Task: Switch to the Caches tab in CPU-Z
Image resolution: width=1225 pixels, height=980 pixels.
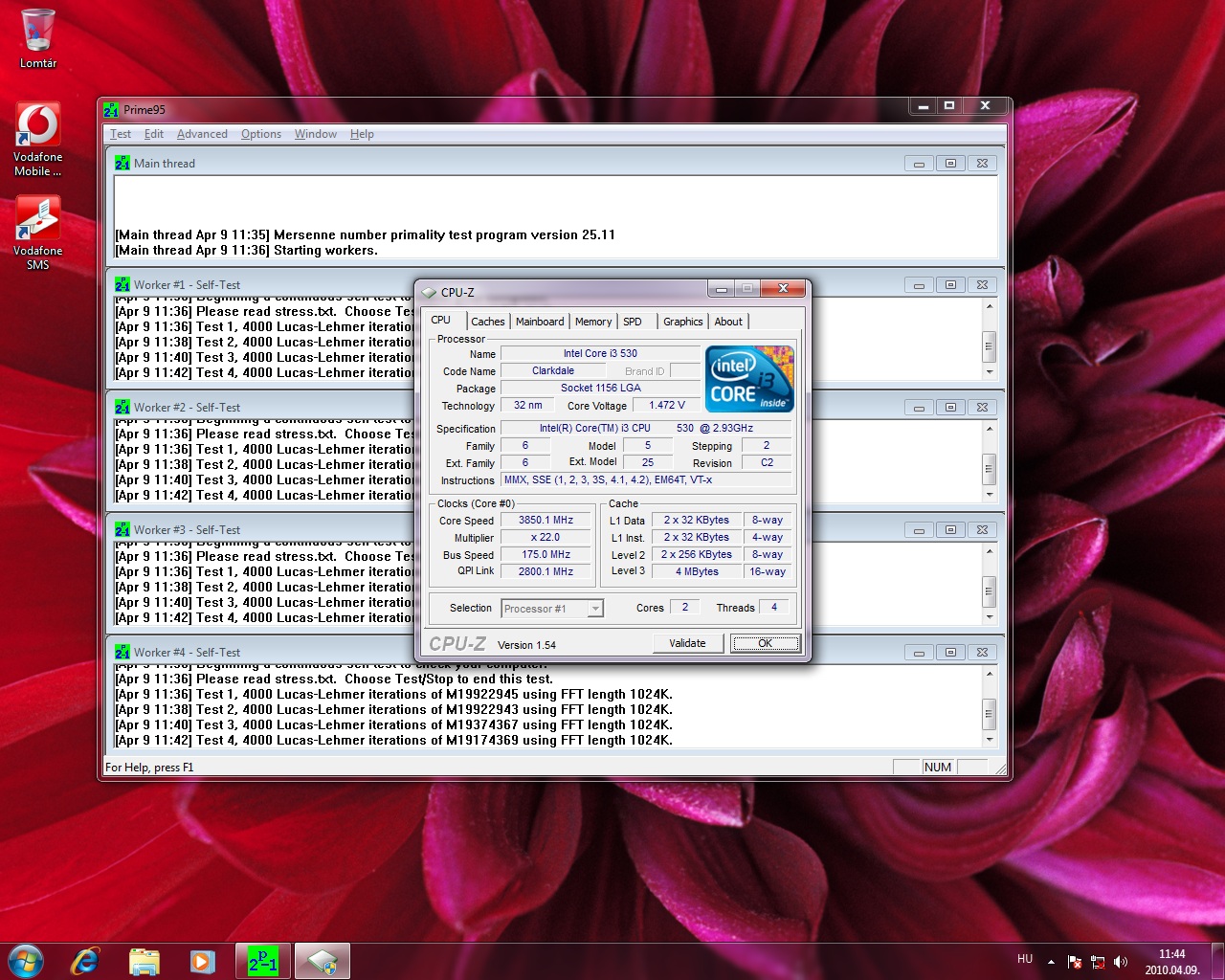Action: pyautogui.click(x=487, y=322)
